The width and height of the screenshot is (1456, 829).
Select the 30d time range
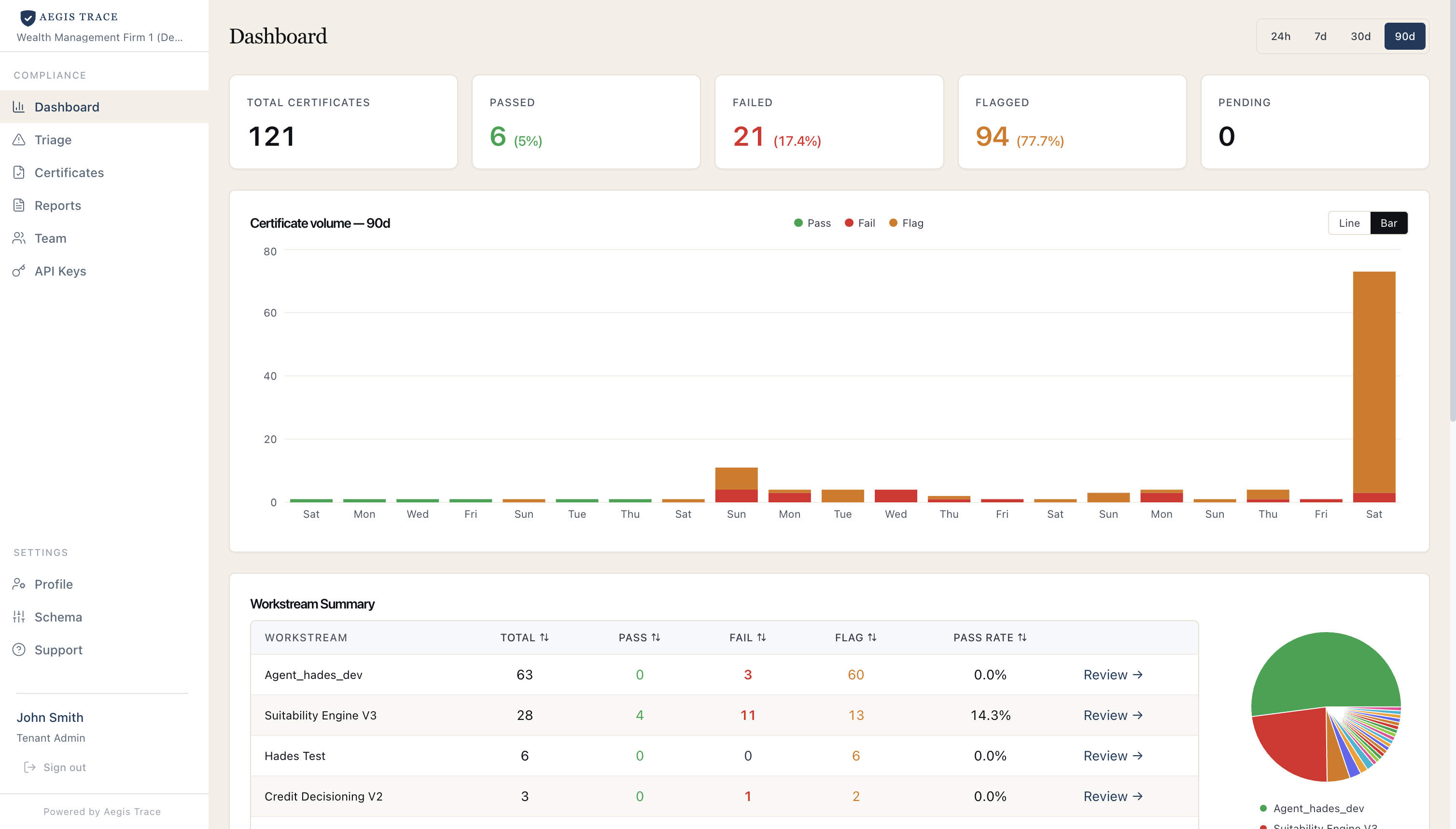point(1360,37)
